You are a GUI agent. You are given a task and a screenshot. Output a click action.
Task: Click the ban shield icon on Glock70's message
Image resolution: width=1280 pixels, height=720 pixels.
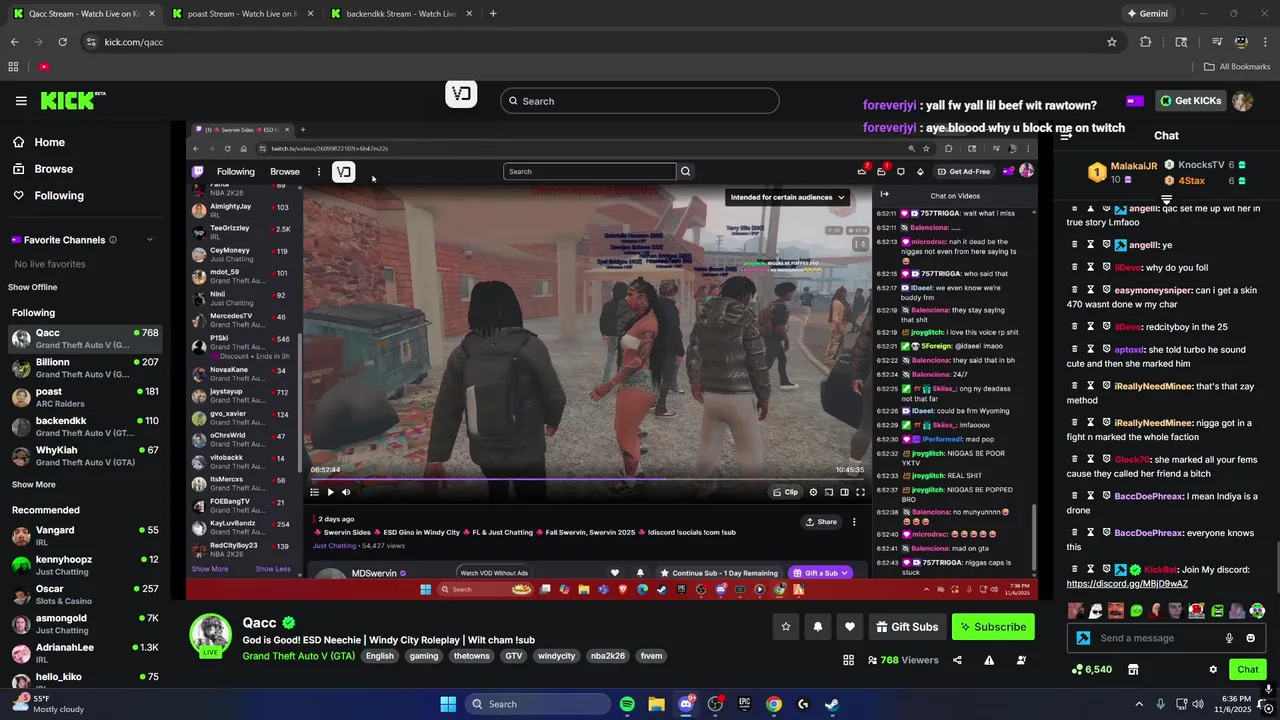click(1107, 459)
